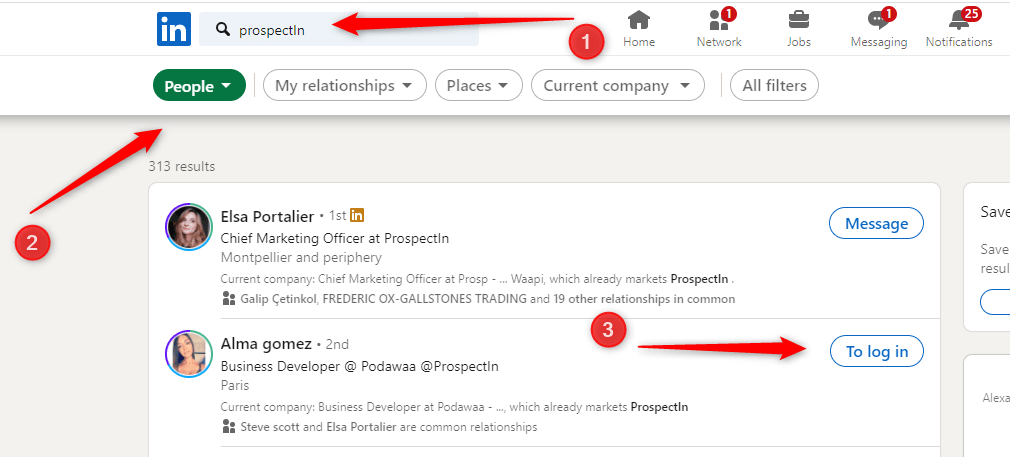Image resolution: width=1010 pixels, height=457 pixels.
Task: Open the Elsa Portalier name link
Action: coord(267,216)
